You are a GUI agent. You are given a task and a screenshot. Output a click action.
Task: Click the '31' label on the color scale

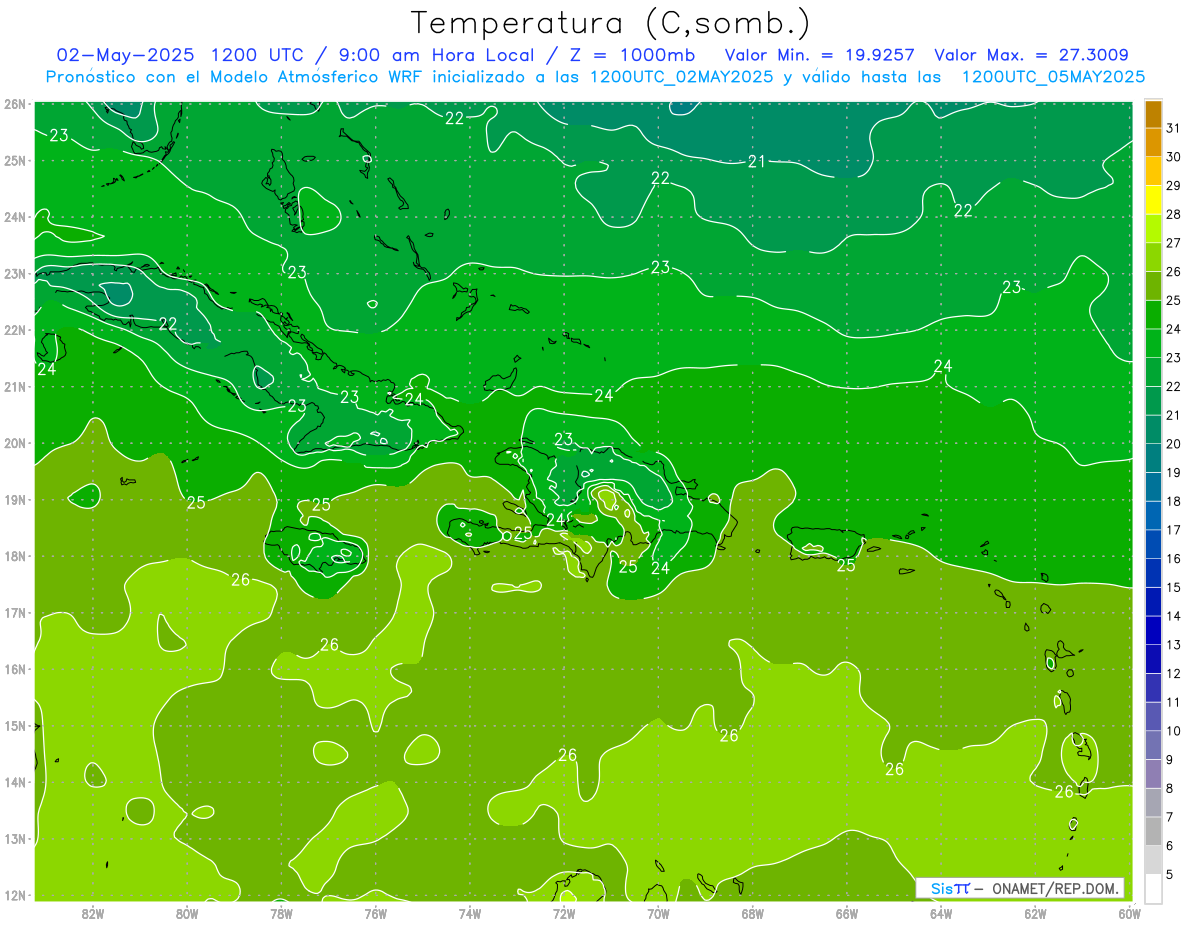tap(1174, 128)
